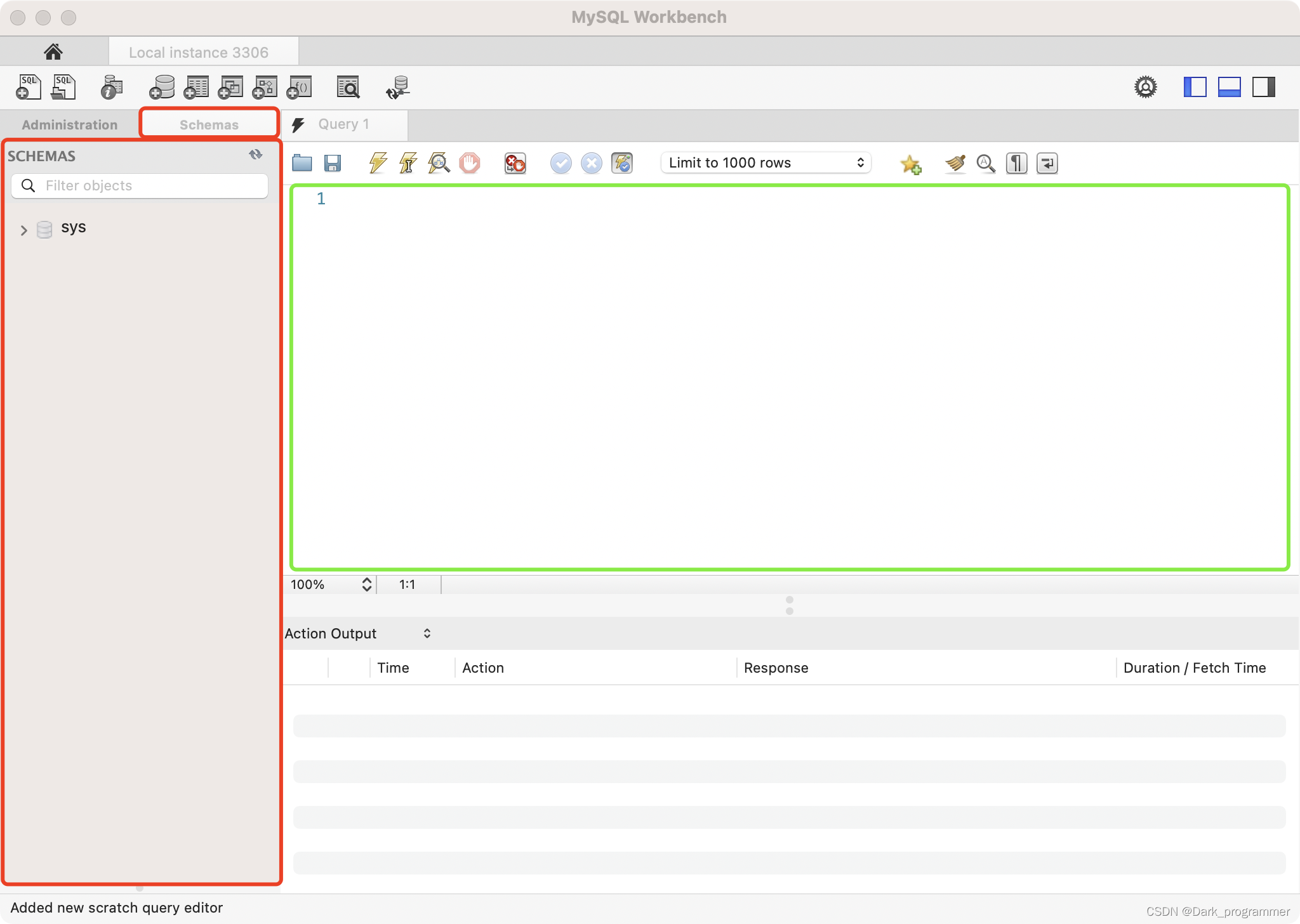Click the Execute Current Statement icon
1300x924 pixels.
(408, 163)
